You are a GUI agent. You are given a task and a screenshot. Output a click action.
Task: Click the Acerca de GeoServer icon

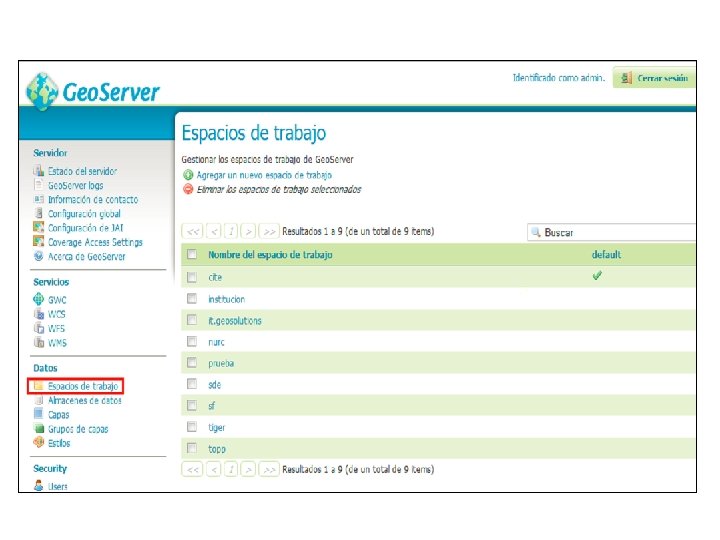tap(39, 256)
